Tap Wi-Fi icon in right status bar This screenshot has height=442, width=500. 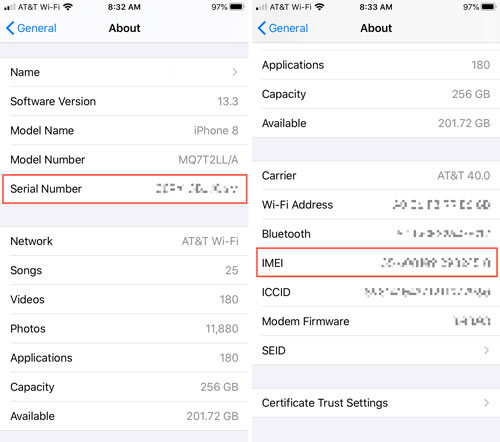coord(319,7)
